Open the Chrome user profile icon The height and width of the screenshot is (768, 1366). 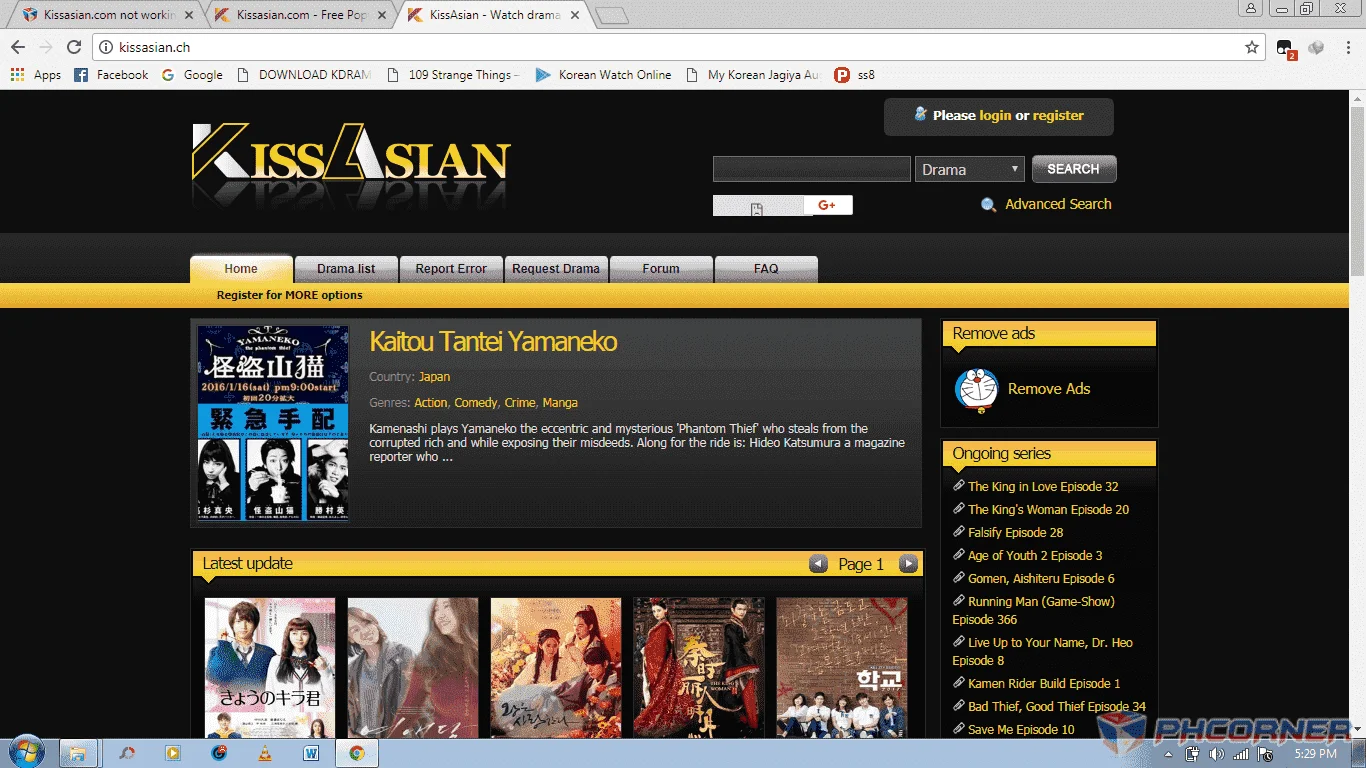coord(1251,8)
